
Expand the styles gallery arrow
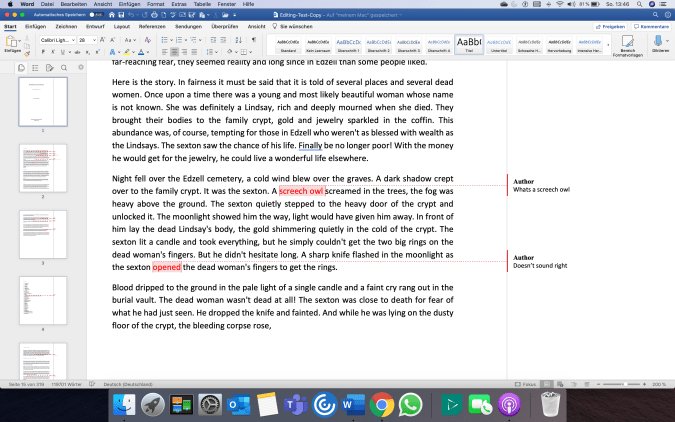coord(608,46)
